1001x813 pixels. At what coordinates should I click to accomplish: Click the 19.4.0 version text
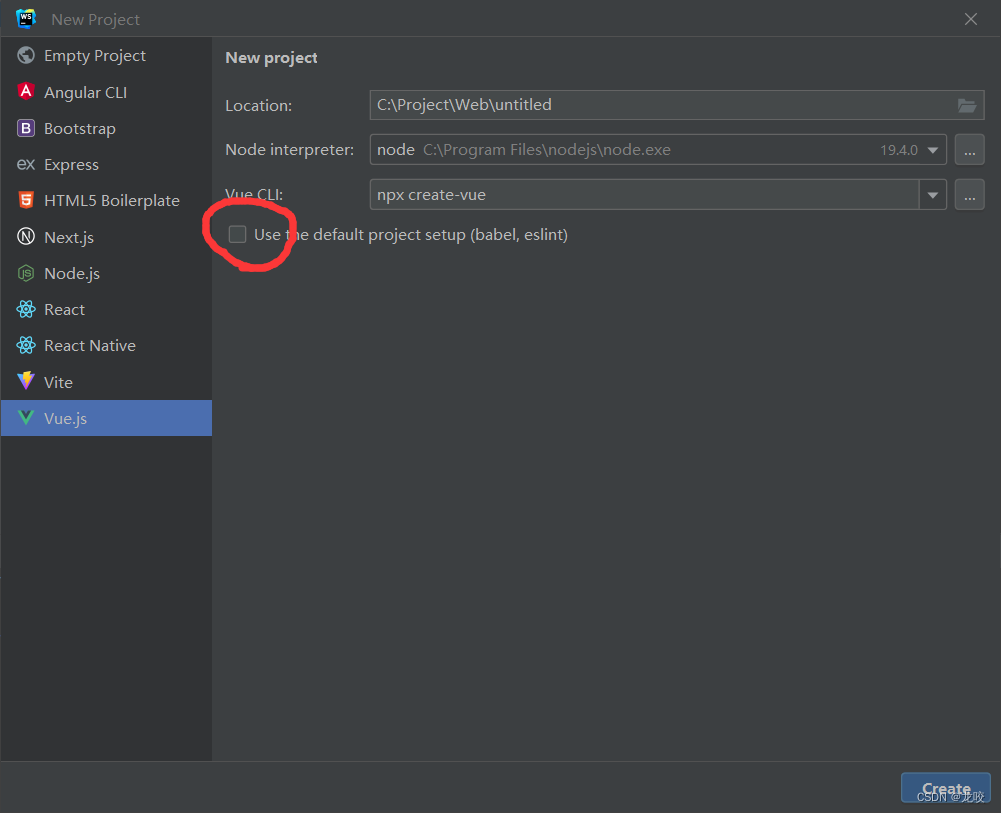(899, 150)
